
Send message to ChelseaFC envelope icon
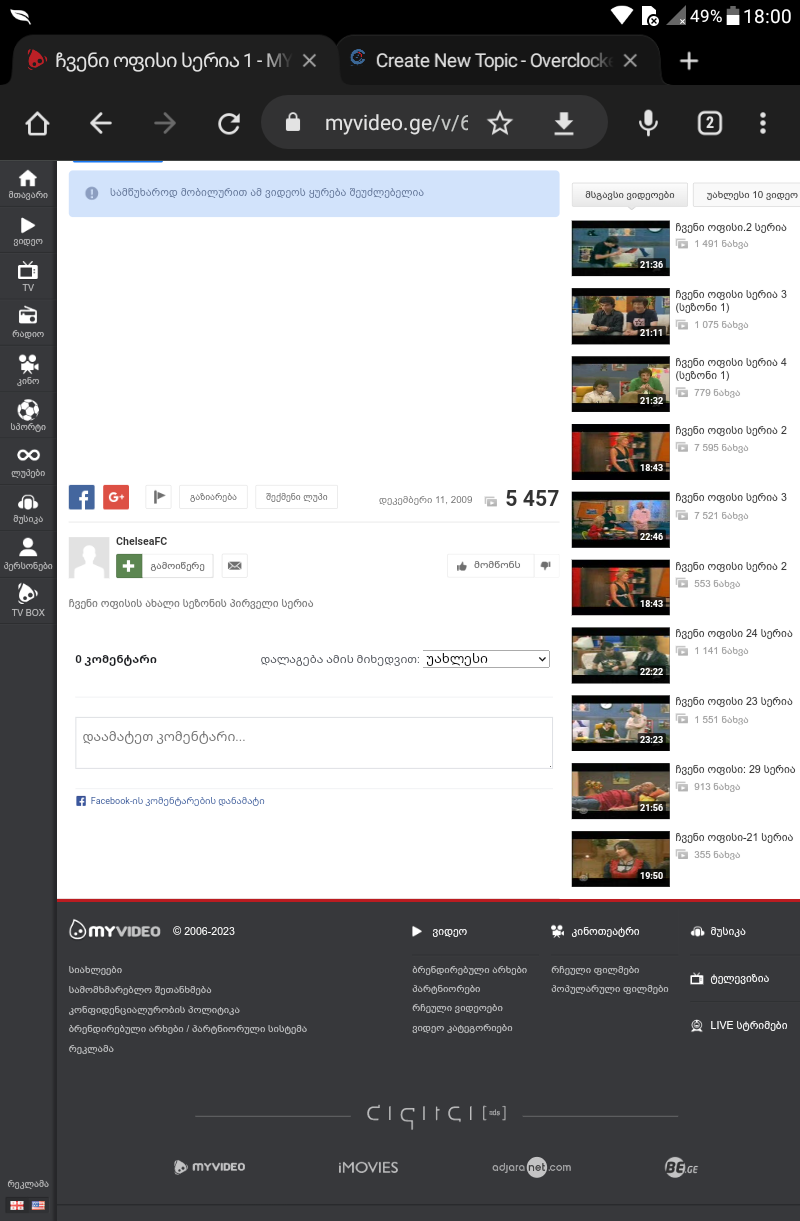point(234,566)
